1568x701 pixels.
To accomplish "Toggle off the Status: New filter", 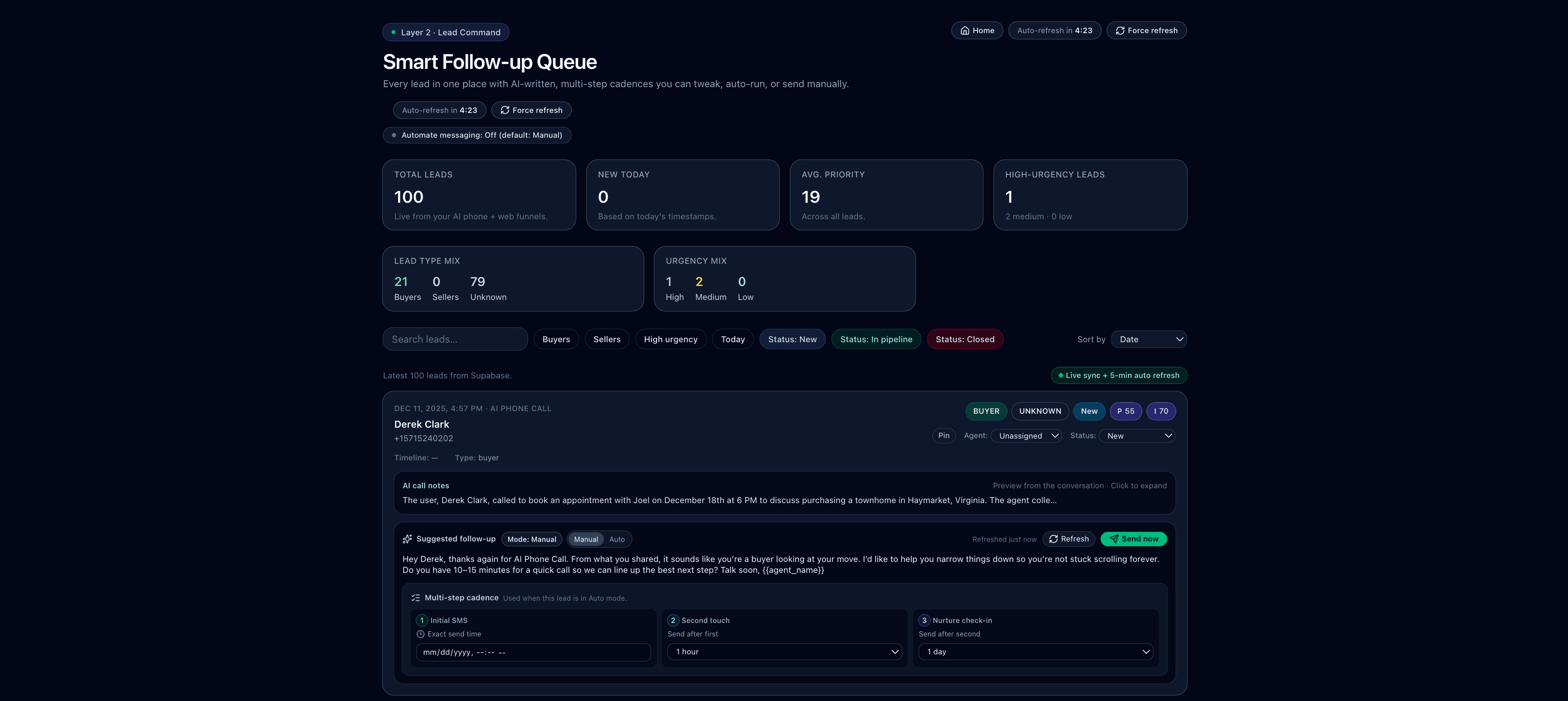I will click(792, 339).
